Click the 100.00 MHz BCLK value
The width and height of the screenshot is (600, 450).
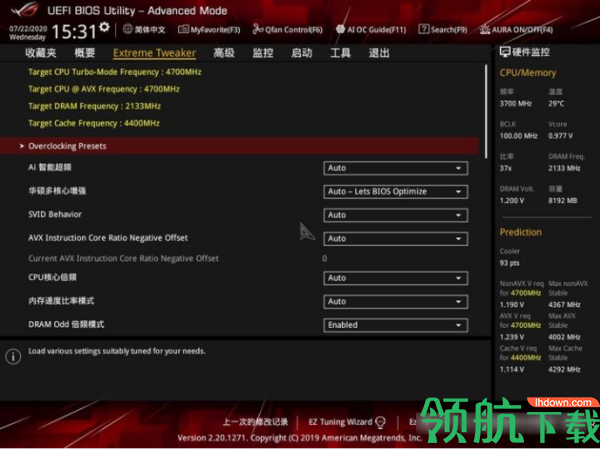518,136
